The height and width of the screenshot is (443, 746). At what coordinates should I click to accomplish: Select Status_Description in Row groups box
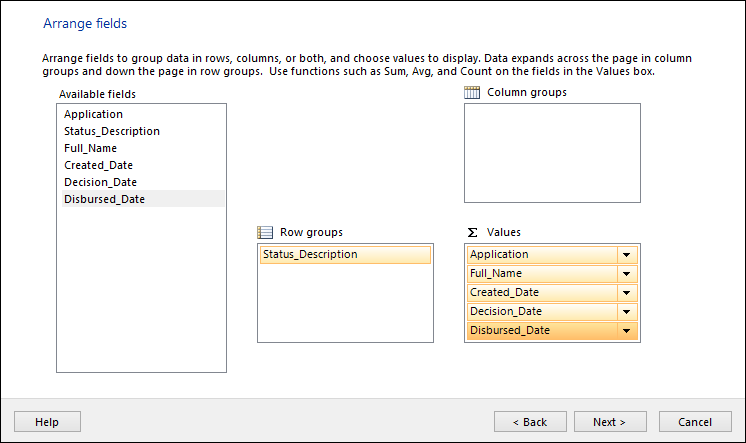pyautogui.click(x=345, y=255)
